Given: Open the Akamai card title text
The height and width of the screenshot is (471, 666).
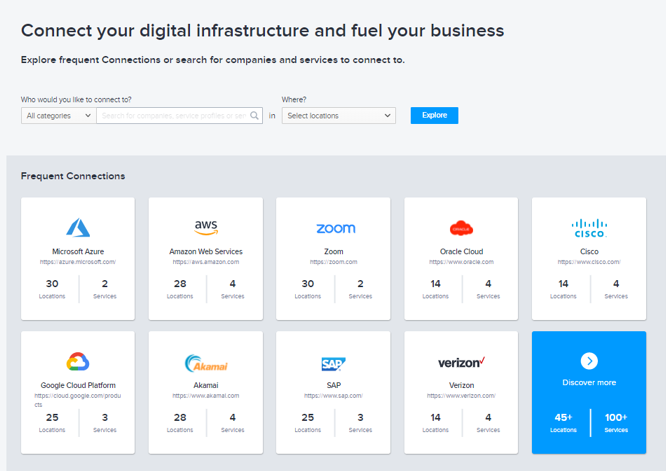Looking at the screenshot, I should coord(206,385).
